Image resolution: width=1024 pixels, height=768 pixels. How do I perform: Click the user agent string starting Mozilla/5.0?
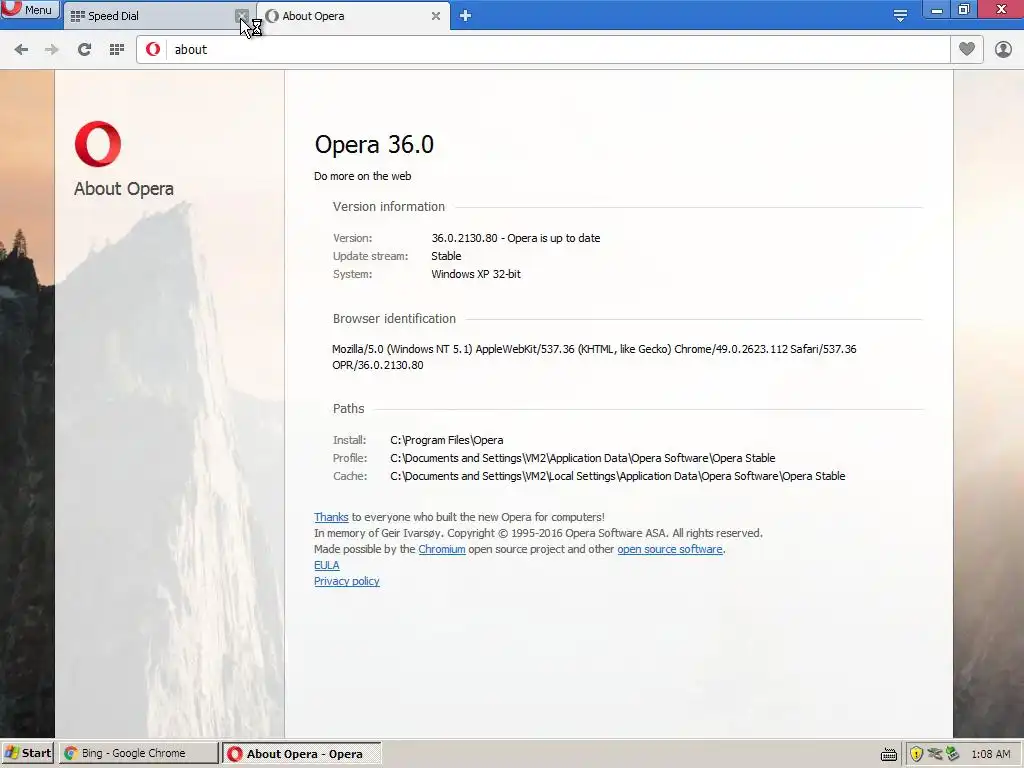tap(594, 357)
